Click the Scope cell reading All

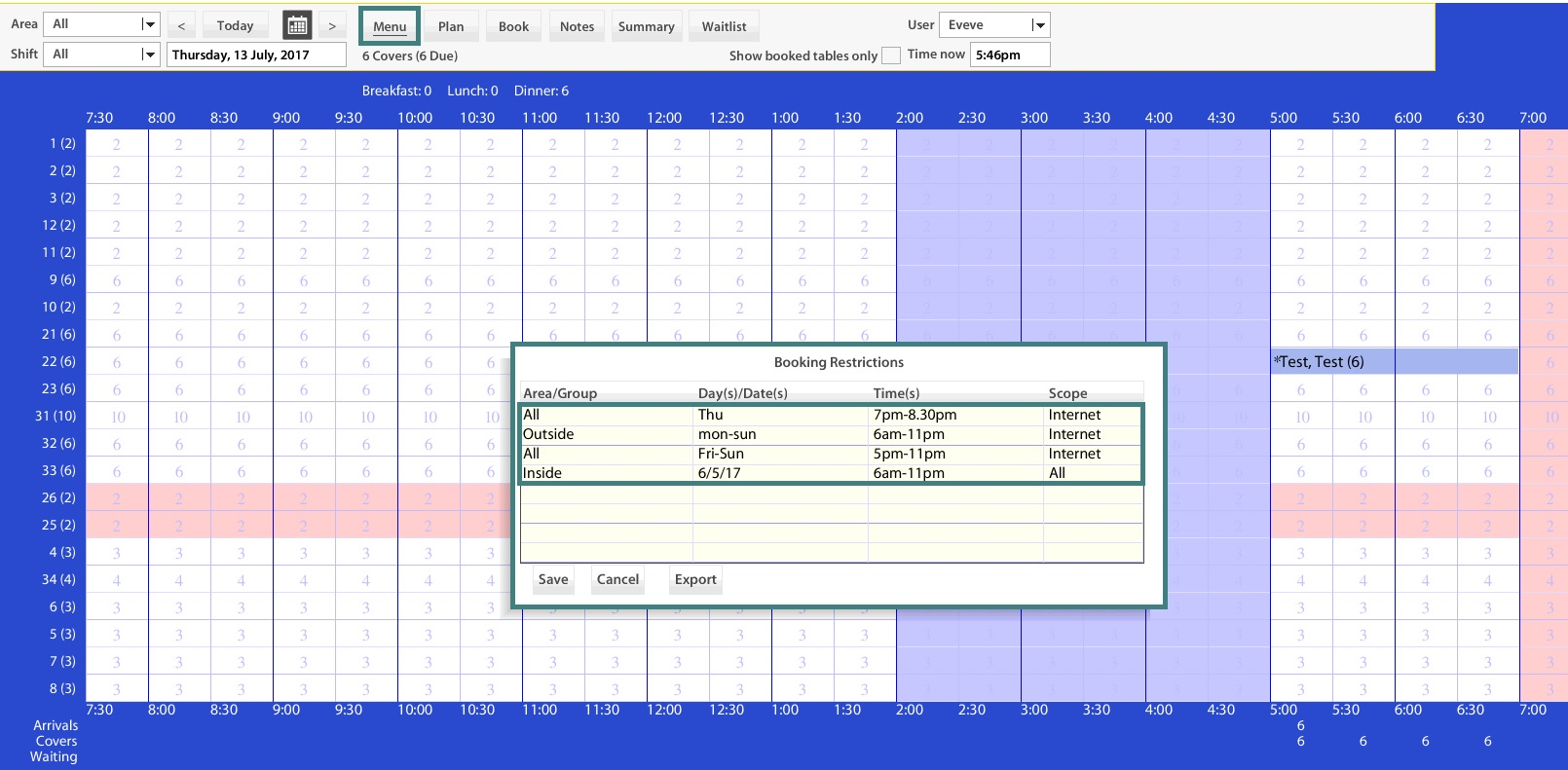tap(1094, 473)
